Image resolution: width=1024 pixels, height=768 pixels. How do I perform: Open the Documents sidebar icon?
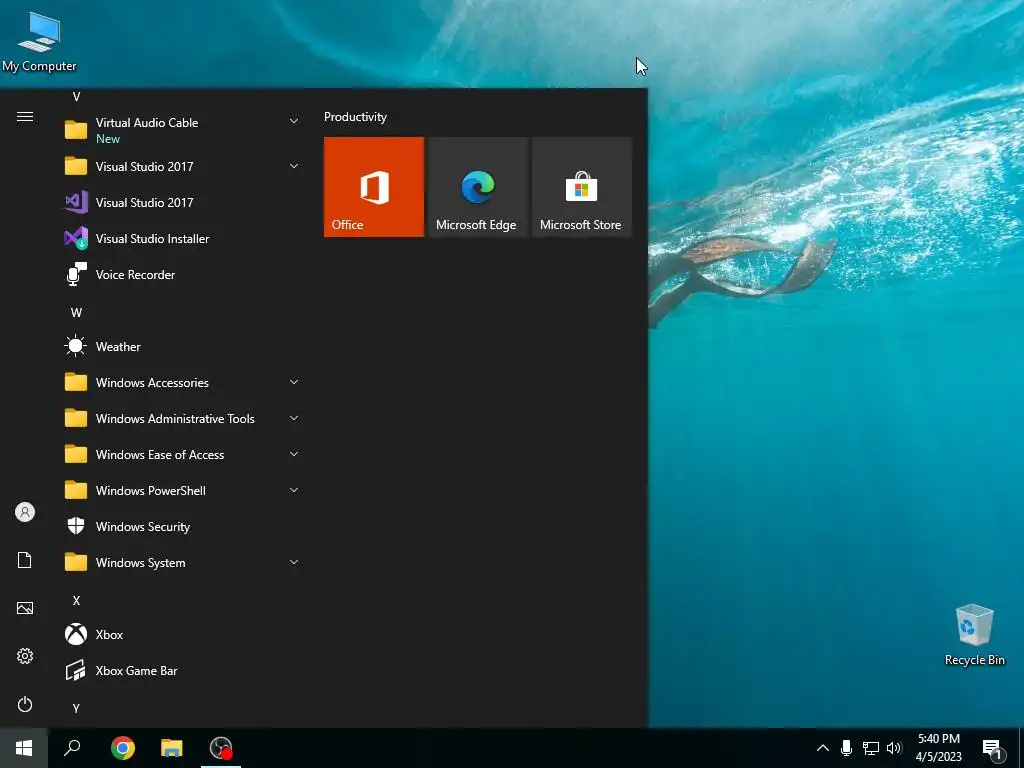click(25, 560)
